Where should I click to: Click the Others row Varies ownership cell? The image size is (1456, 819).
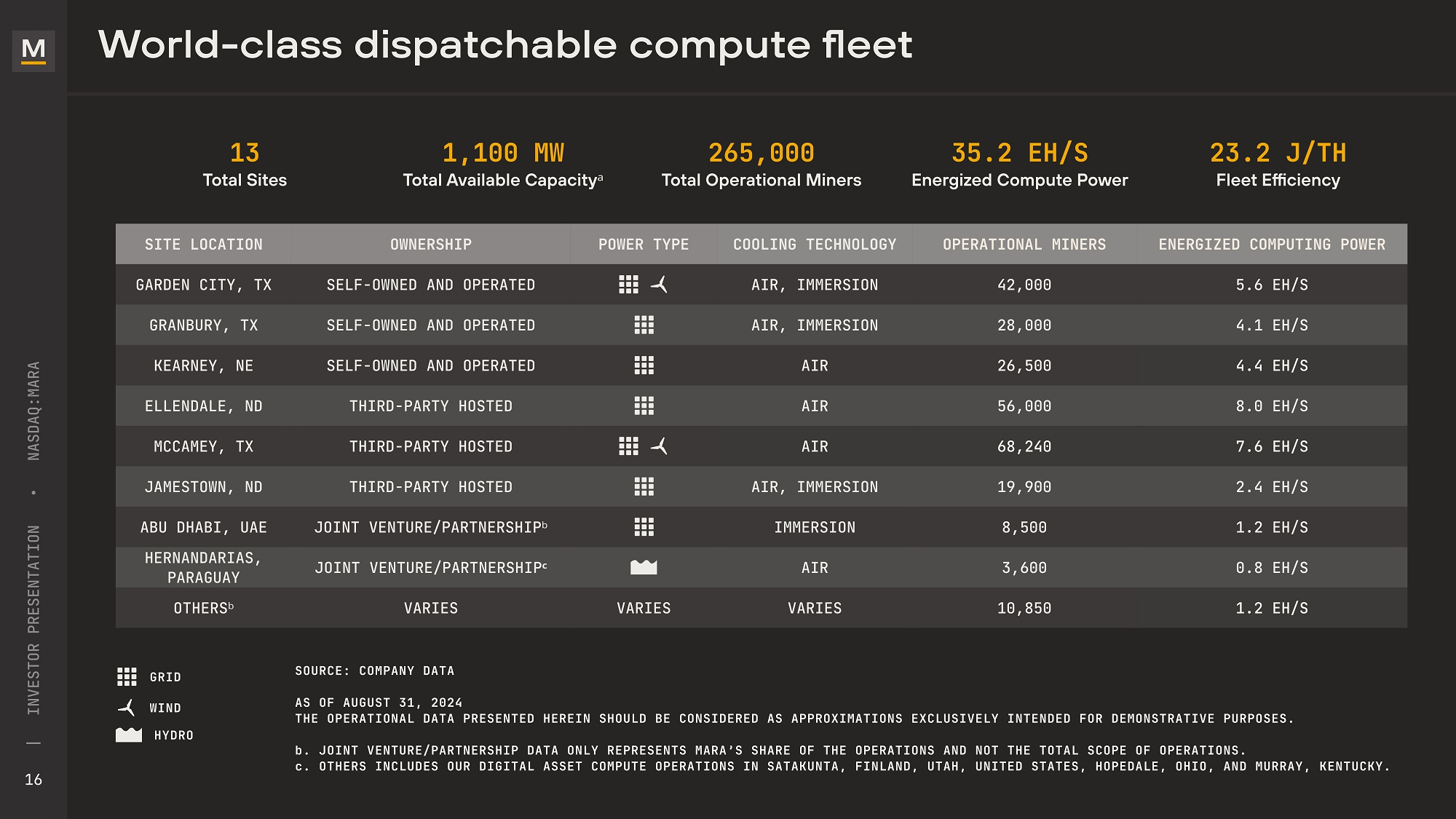point(430,608)
